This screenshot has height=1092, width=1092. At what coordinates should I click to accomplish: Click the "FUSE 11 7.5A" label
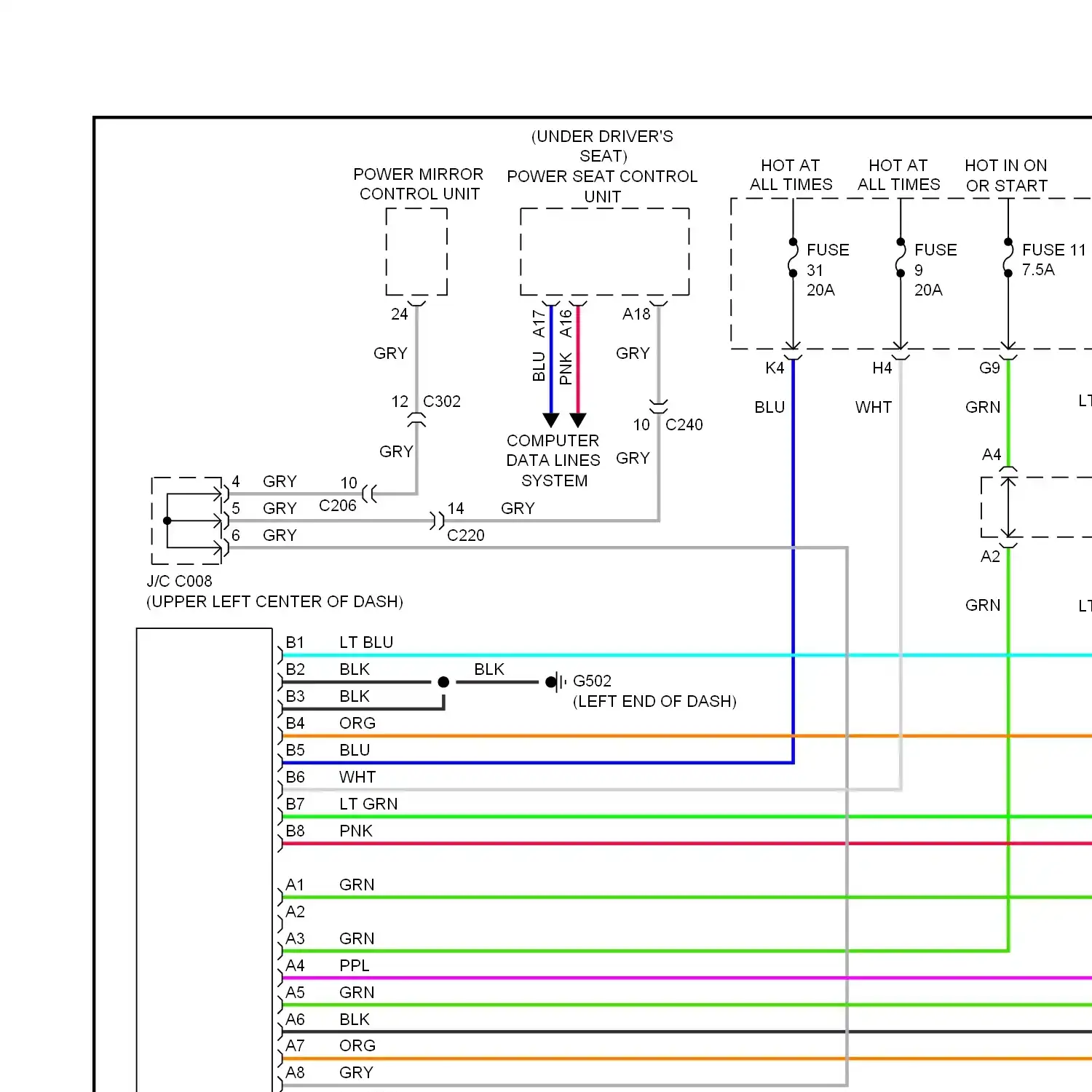tap(1054, 260)
